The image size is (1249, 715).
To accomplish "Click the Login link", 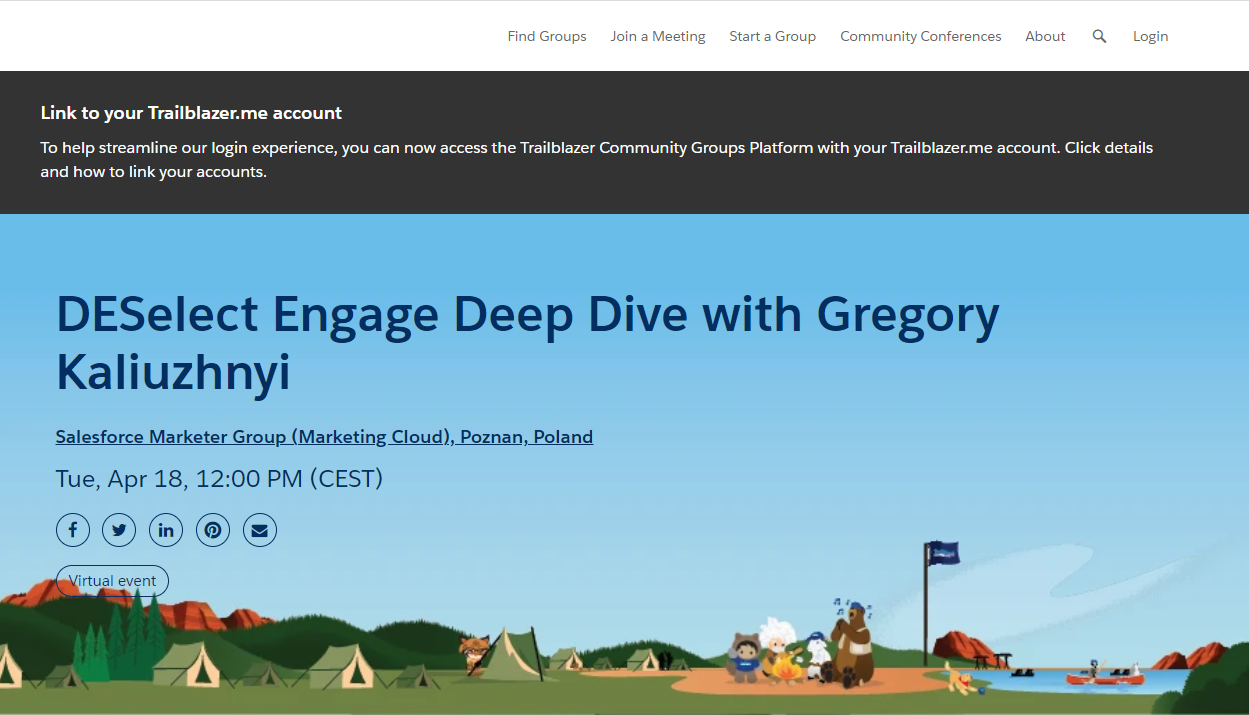I will pyautogui.click(x=1150, y=36).
